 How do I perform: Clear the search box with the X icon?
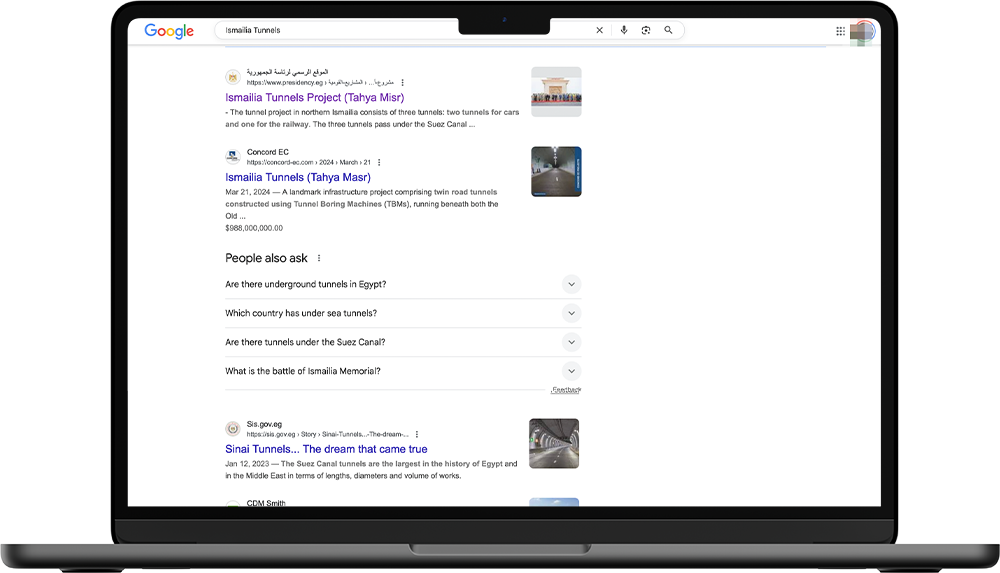tap(600, 31)
